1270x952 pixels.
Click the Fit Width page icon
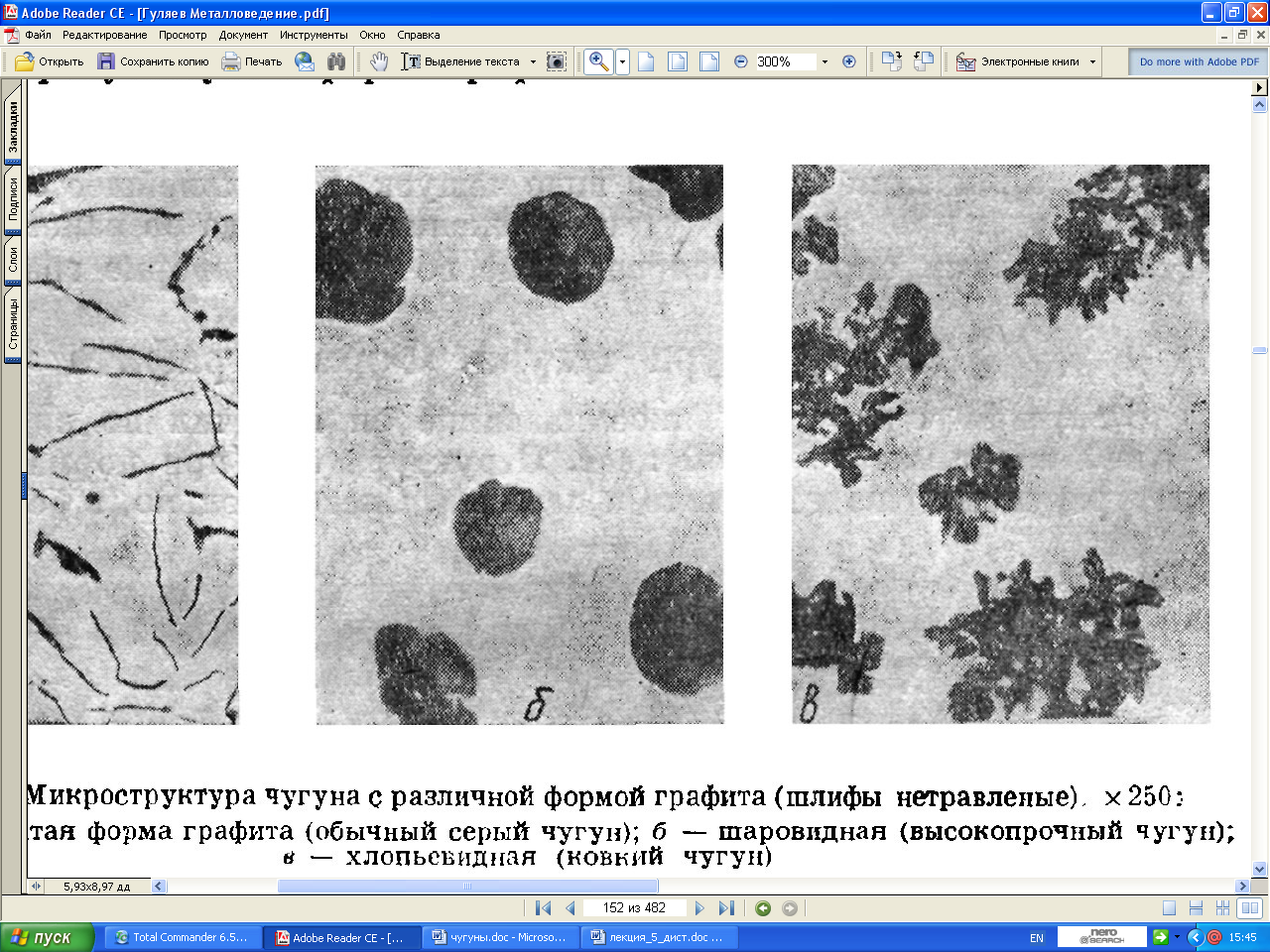tap(709, 61)
